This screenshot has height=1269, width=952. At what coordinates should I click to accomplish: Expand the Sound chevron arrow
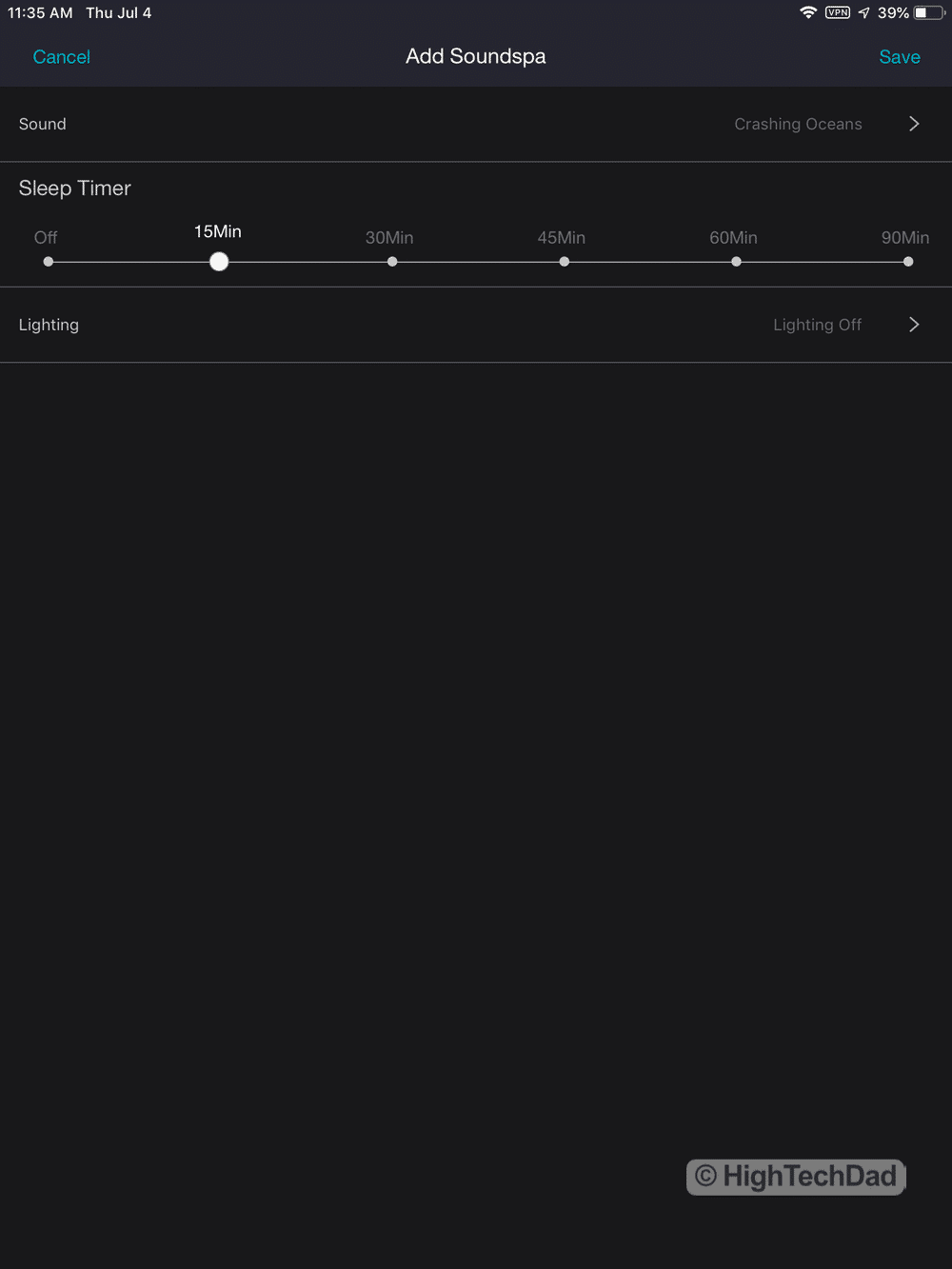coord(914,124)
